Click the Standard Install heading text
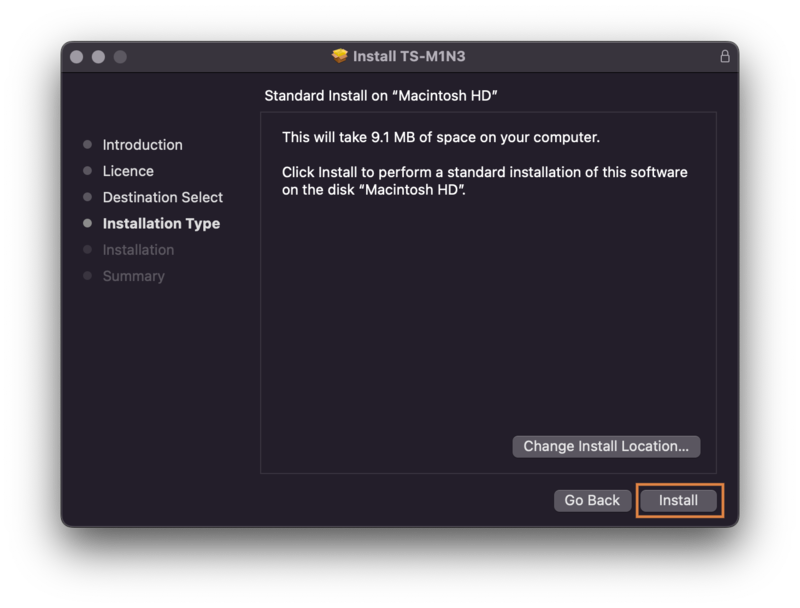The width and height of the screenshot is (800, 608). pos(381,95)
